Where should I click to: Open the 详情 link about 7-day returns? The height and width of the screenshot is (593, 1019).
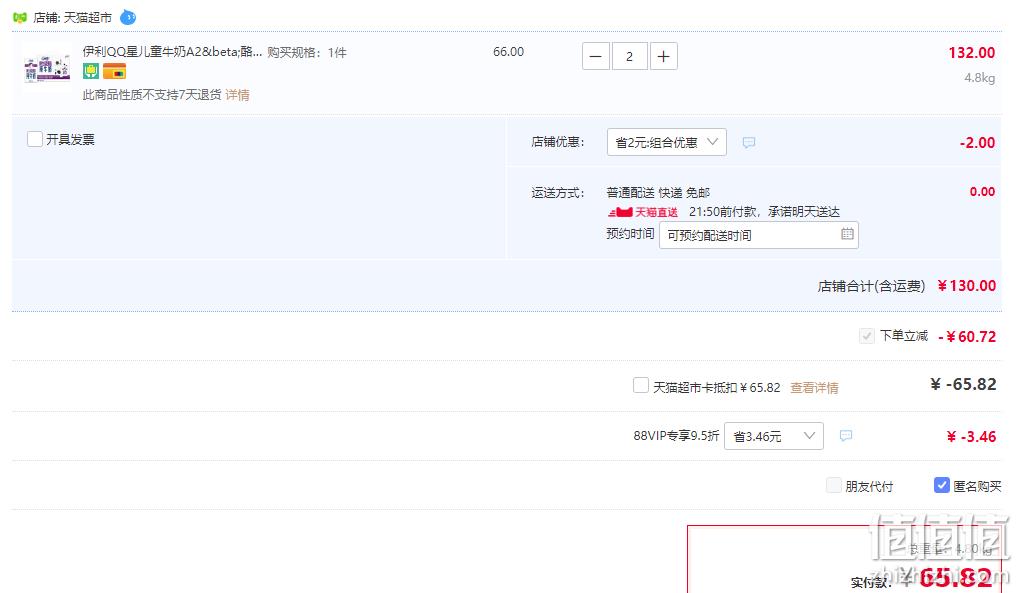tap(237, 95)
